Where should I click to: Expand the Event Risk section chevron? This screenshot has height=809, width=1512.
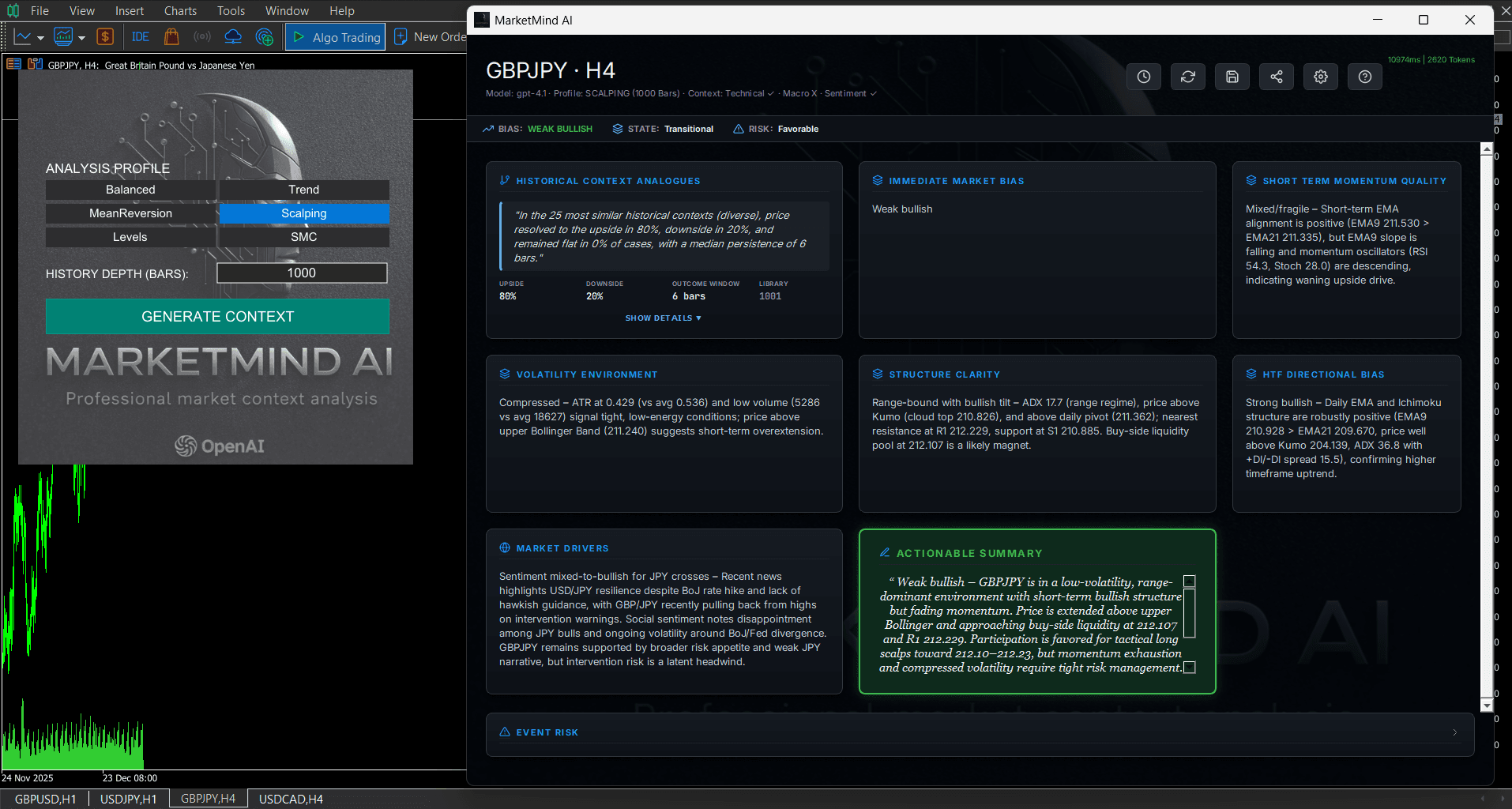[x=1455, y=732]
